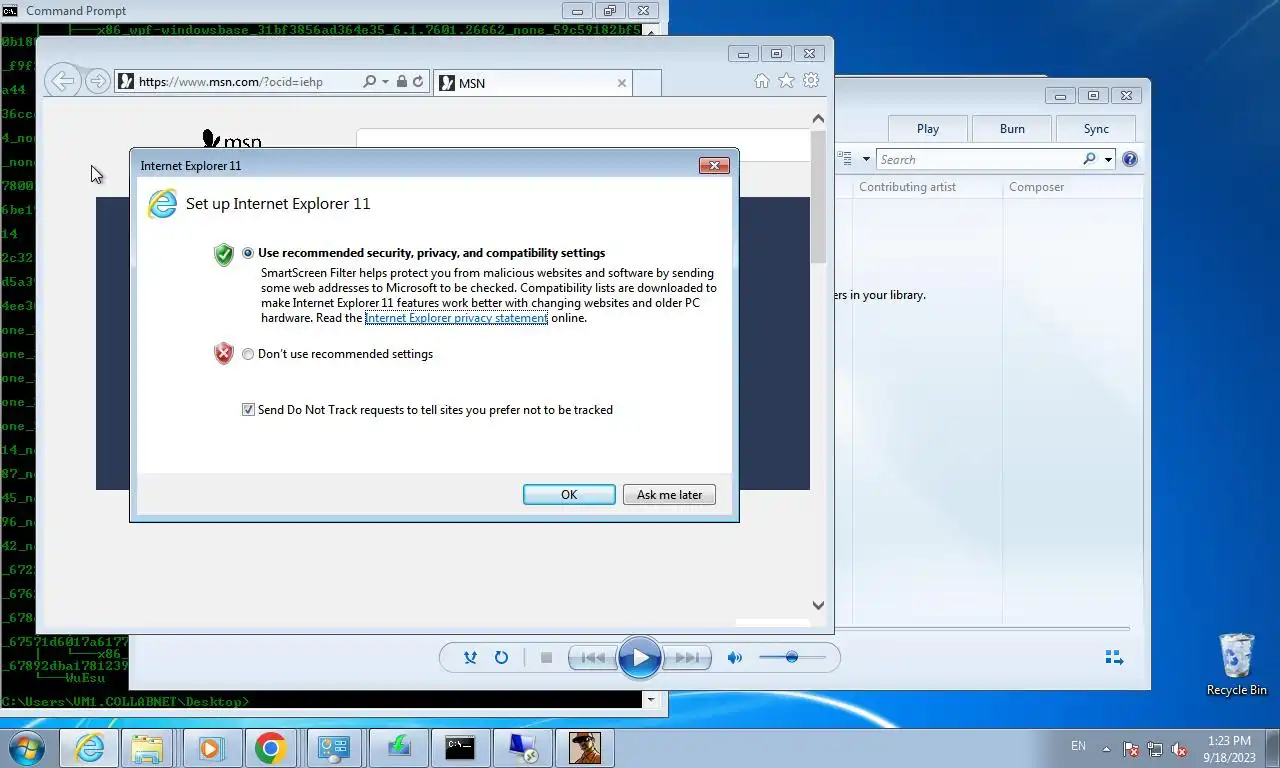Open File Explorer from taskbar

pyautogui.click(x=147, y=748)
